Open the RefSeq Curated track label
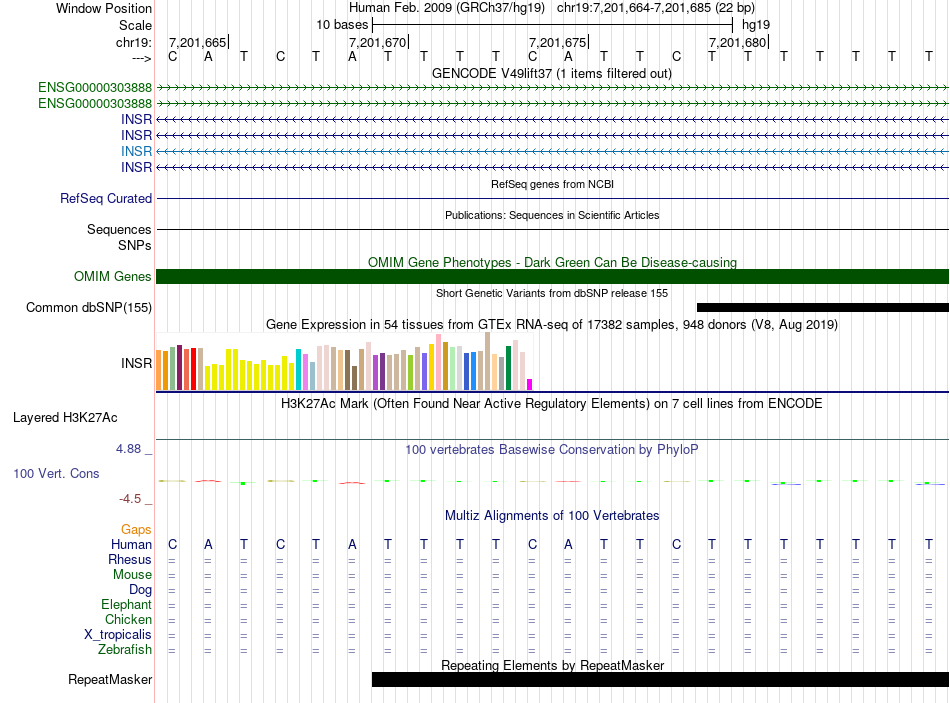 click(x=106, y=199)
